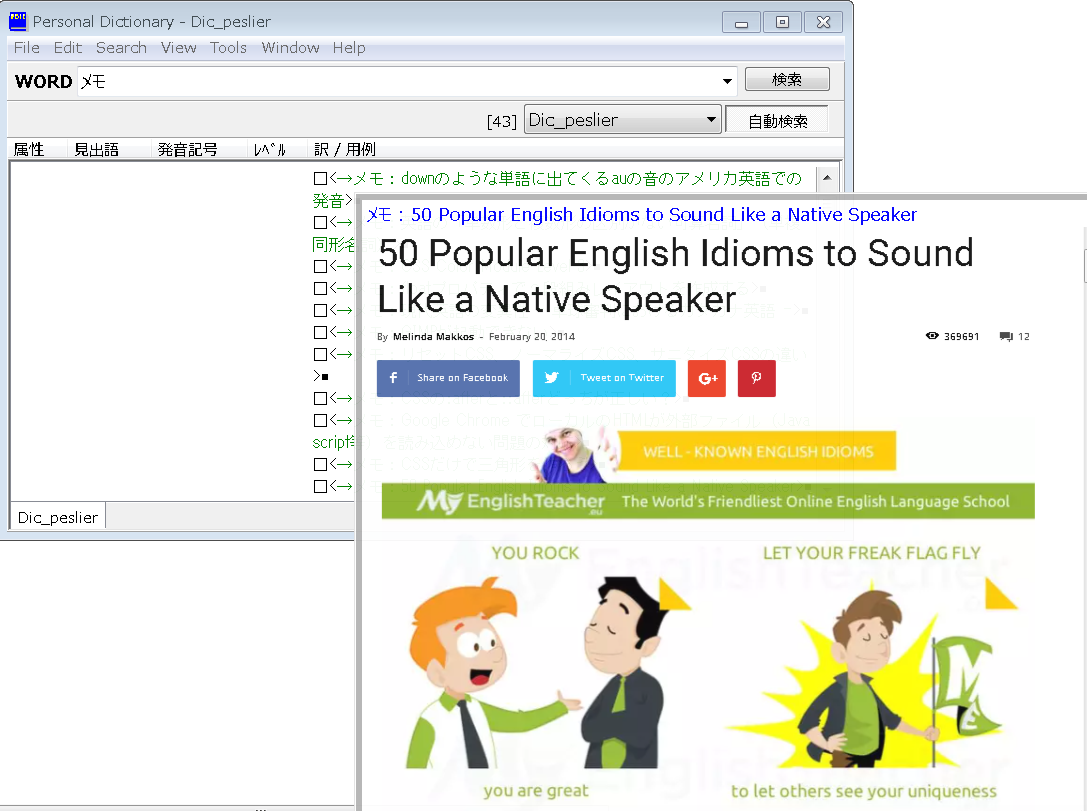1087x811 pixels.
Task: Click the Facebook icon on the share button
Action: click(x=393, y=378)
